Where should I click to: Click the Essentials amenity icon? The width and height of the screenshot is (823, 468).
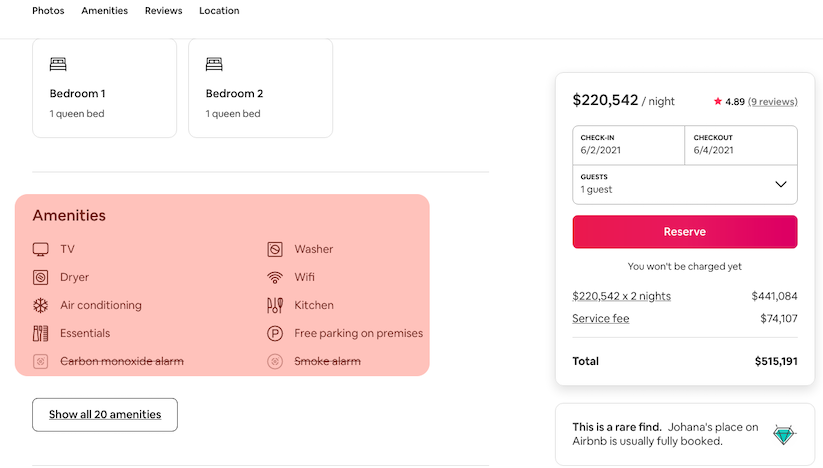40,333
